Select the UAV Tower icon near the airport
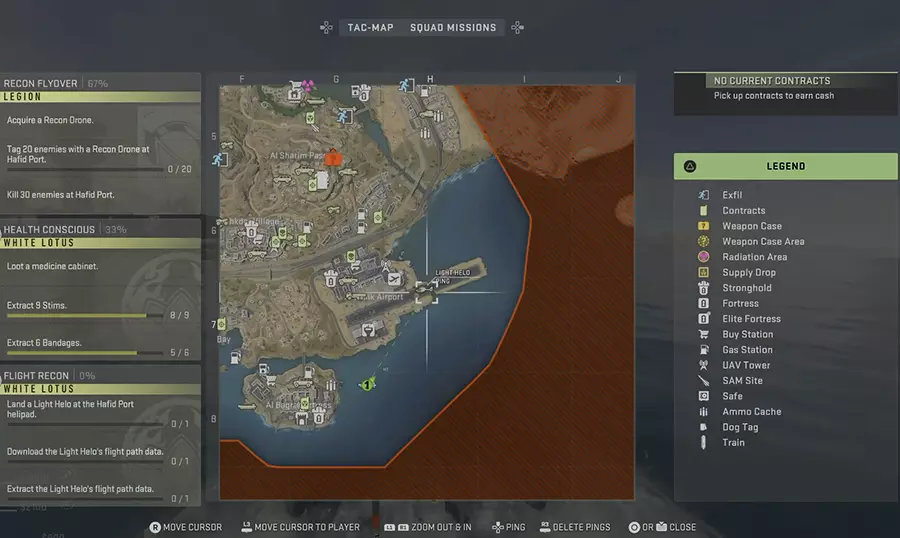900x538 pixels. pos(386,266)
